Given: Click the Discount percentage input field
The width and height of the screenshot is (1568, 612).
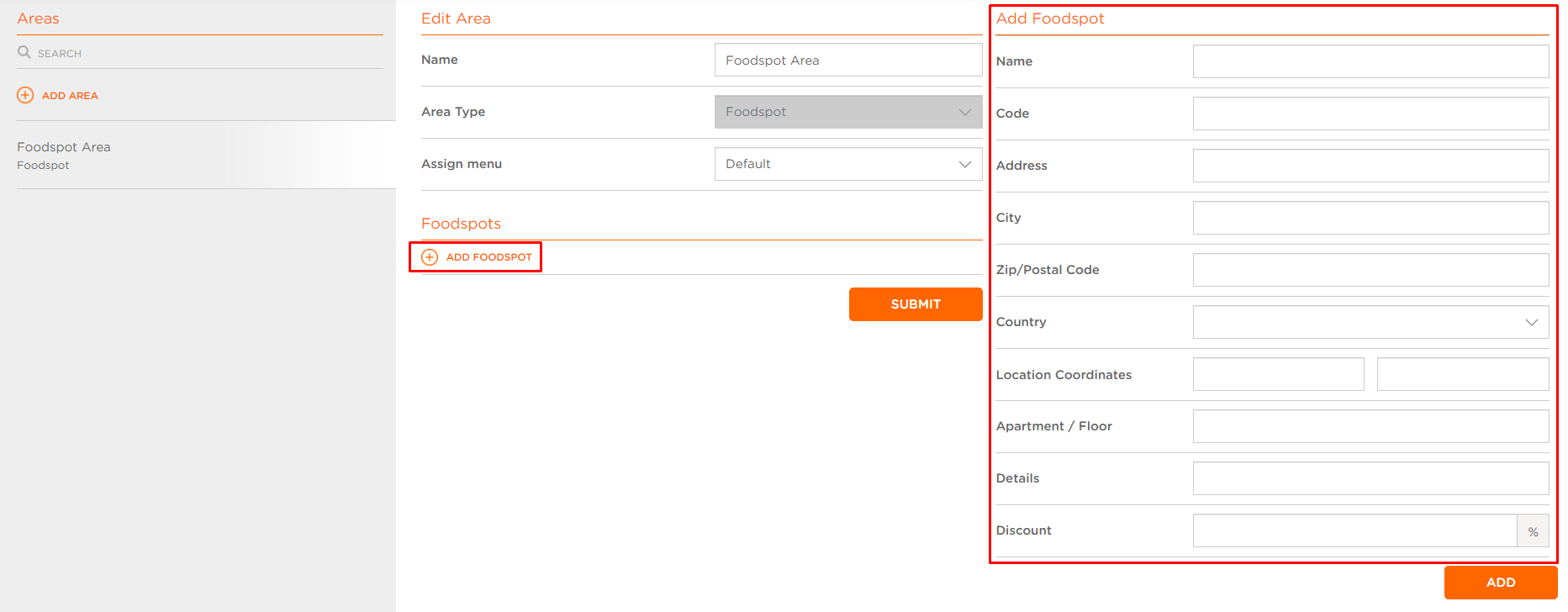Looking at the screenshot, I should [x=1354, y=530].
